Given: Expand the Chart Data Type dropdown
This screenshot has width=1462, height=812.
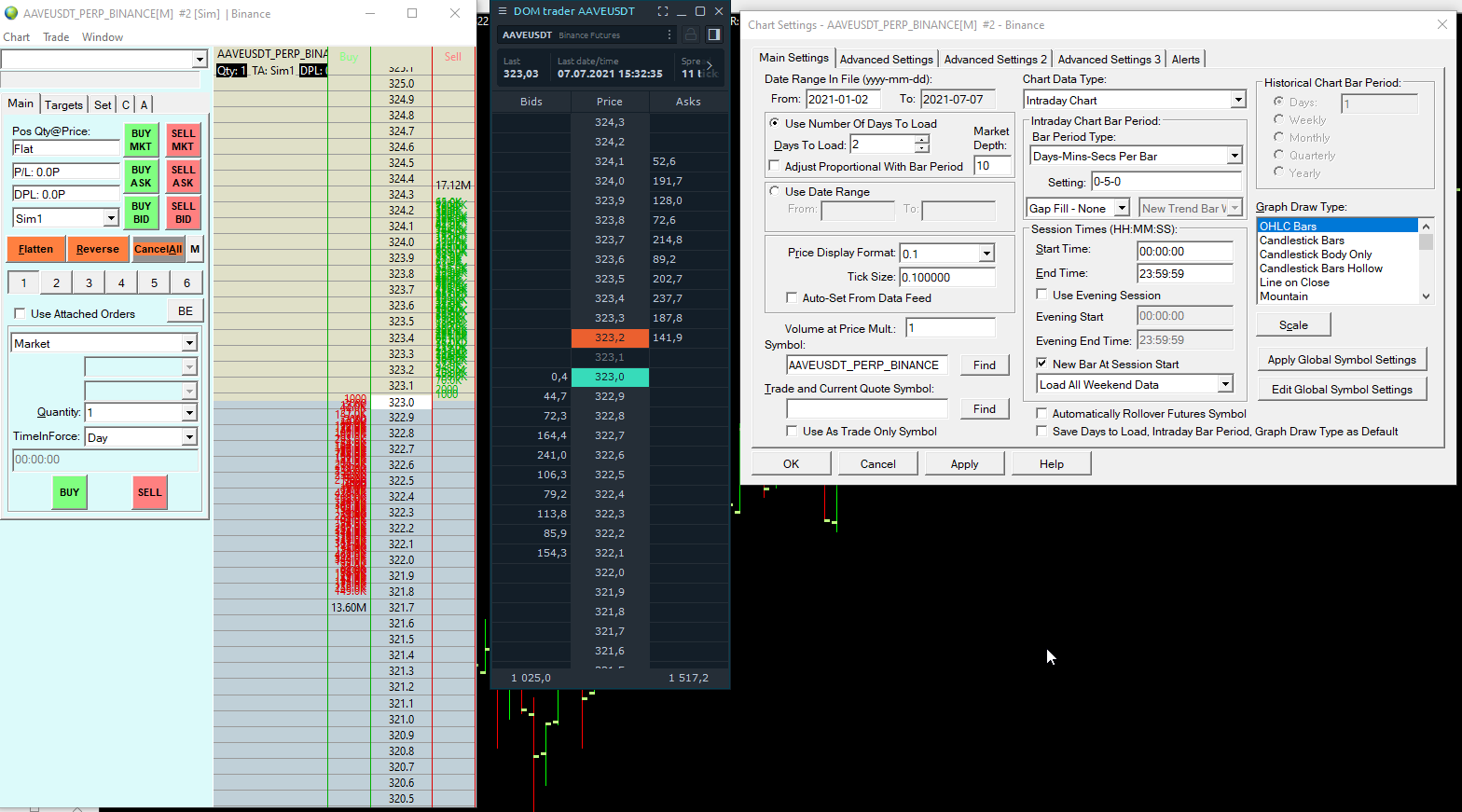Looking at the screenshot, I should pyautogui.click(x=1238, y=101).
